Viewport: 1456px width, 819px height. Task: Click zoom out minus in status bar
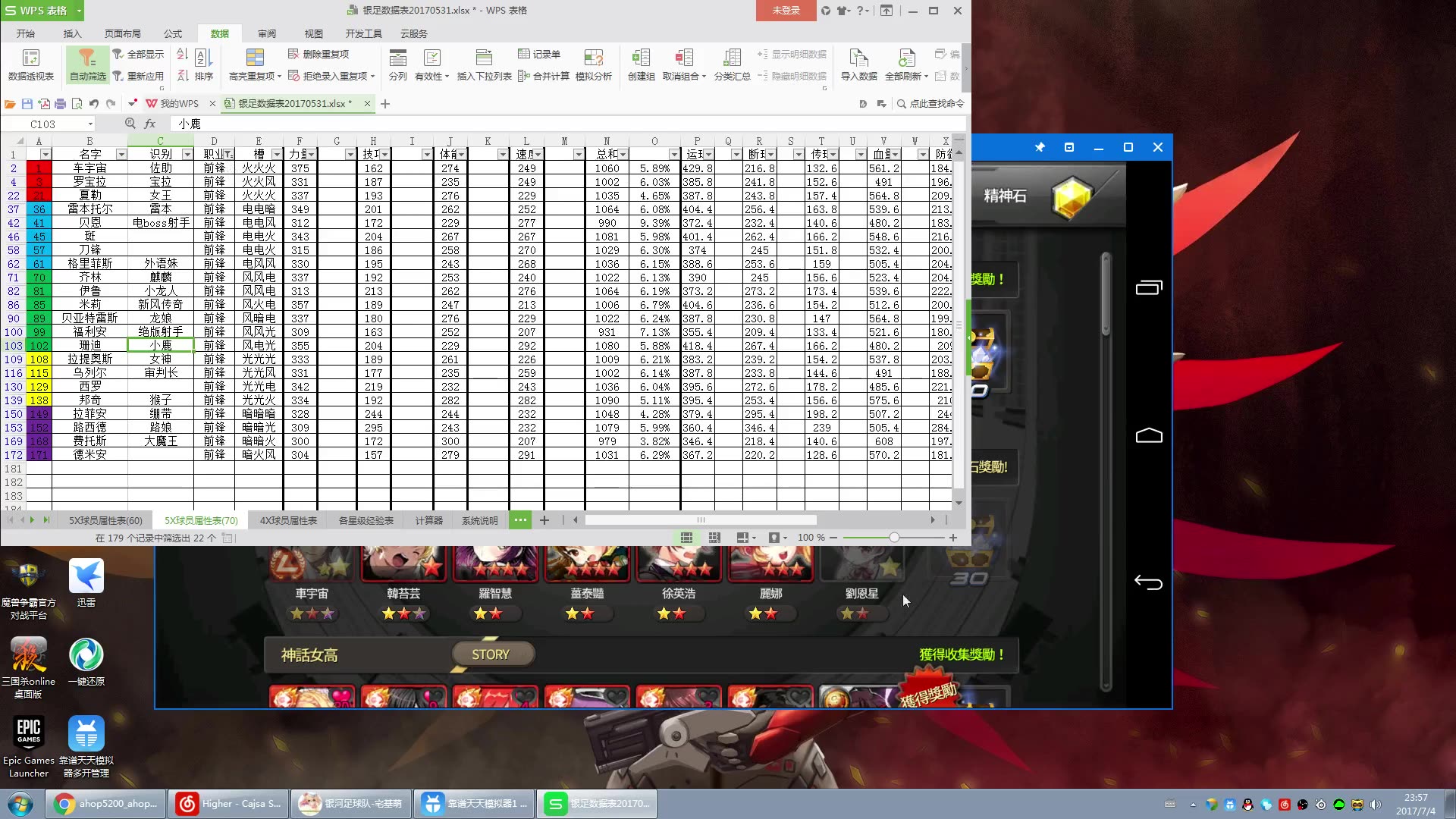(833, 538)
